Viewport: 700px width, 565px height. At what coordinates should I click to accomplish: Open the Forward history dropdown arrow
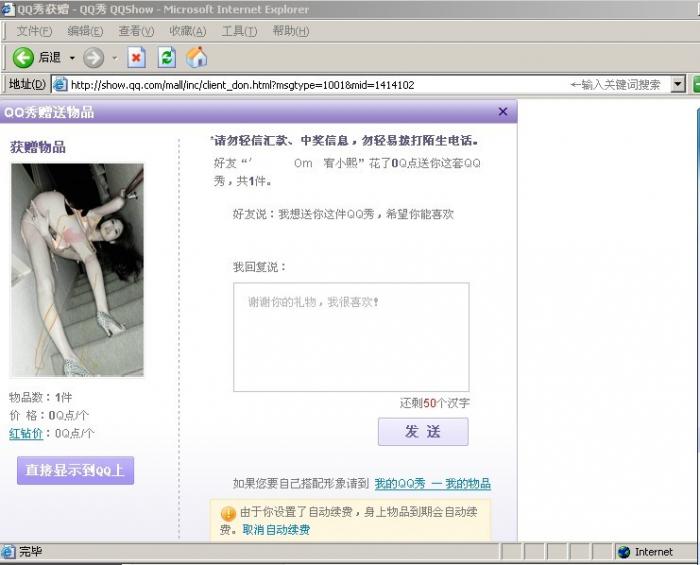[115, 58]
